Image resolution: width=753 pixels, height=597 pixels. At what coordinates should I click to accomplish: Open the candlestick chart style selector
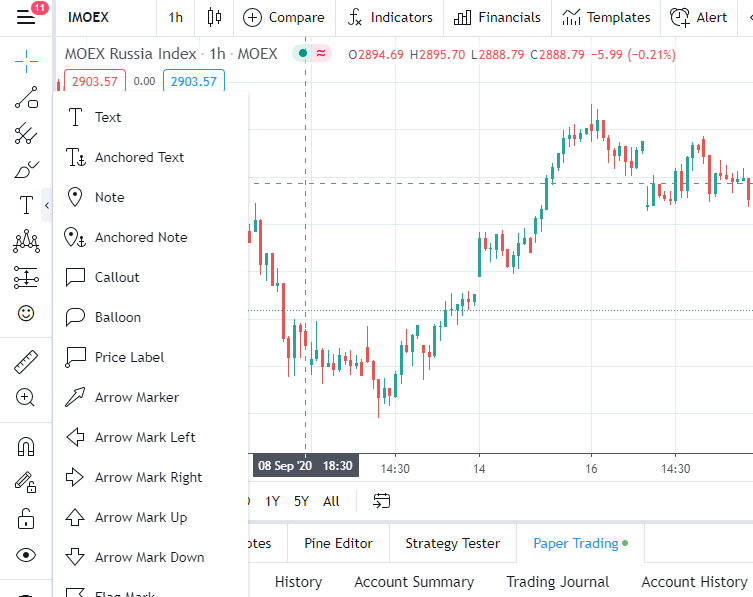coord(212,17)
